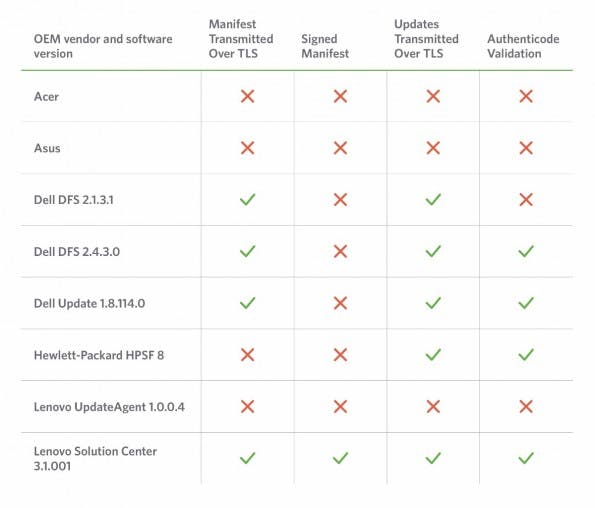The height and width of the screenshot is (508, 595).
Task: Click the 'Manifest Transmitted Over TLS' column header
Action: point(241,39)
